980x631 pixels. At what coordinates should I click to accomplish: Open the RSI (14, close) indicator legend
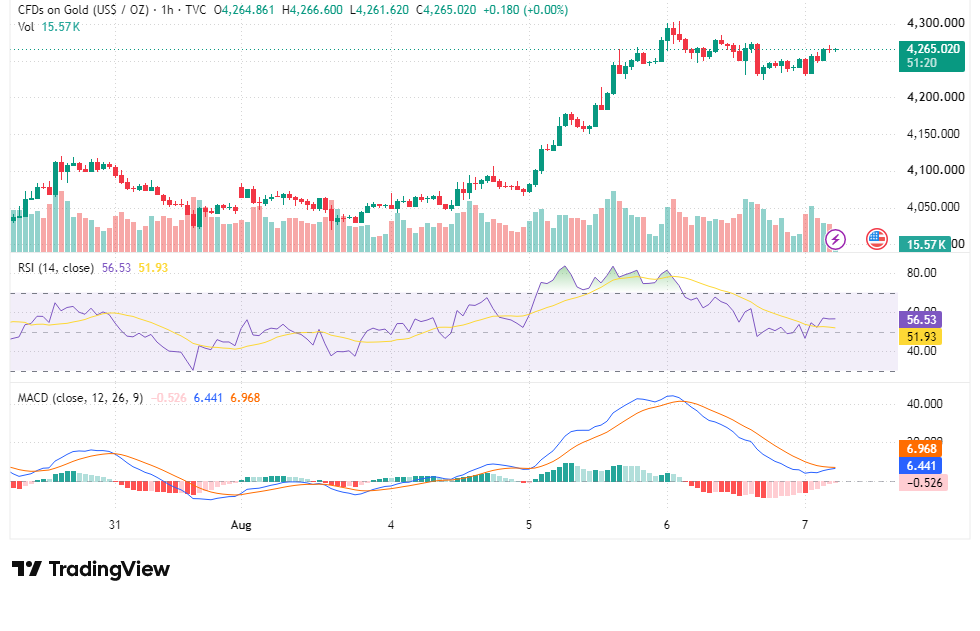pos(56,268)
